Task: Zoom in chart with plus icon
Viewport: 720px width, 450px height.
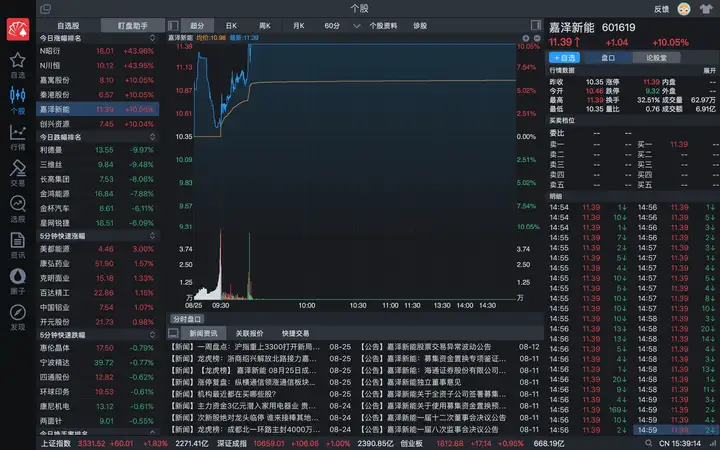Action: (x=526, y=38)
